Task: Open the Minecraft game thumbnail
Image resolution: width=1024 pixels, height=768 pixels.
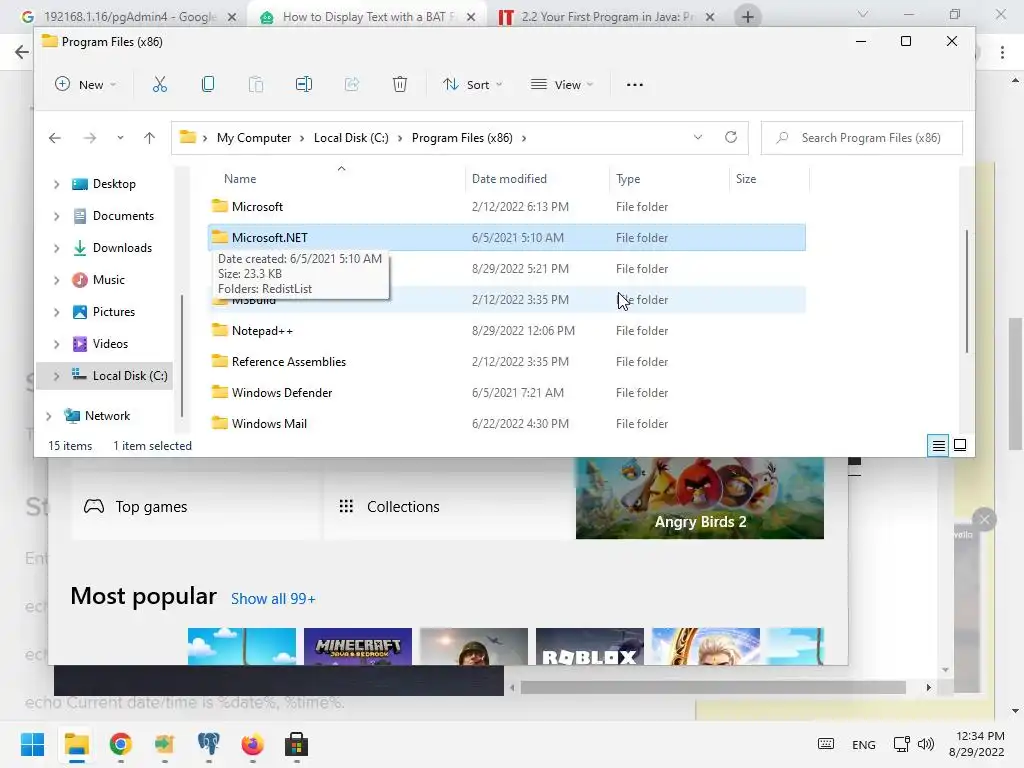Action: tap(358, 647)
